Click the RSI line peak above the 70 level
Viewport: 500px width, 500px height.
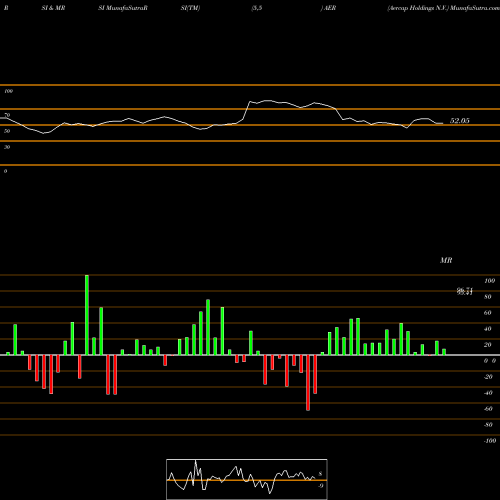[267, 100]
